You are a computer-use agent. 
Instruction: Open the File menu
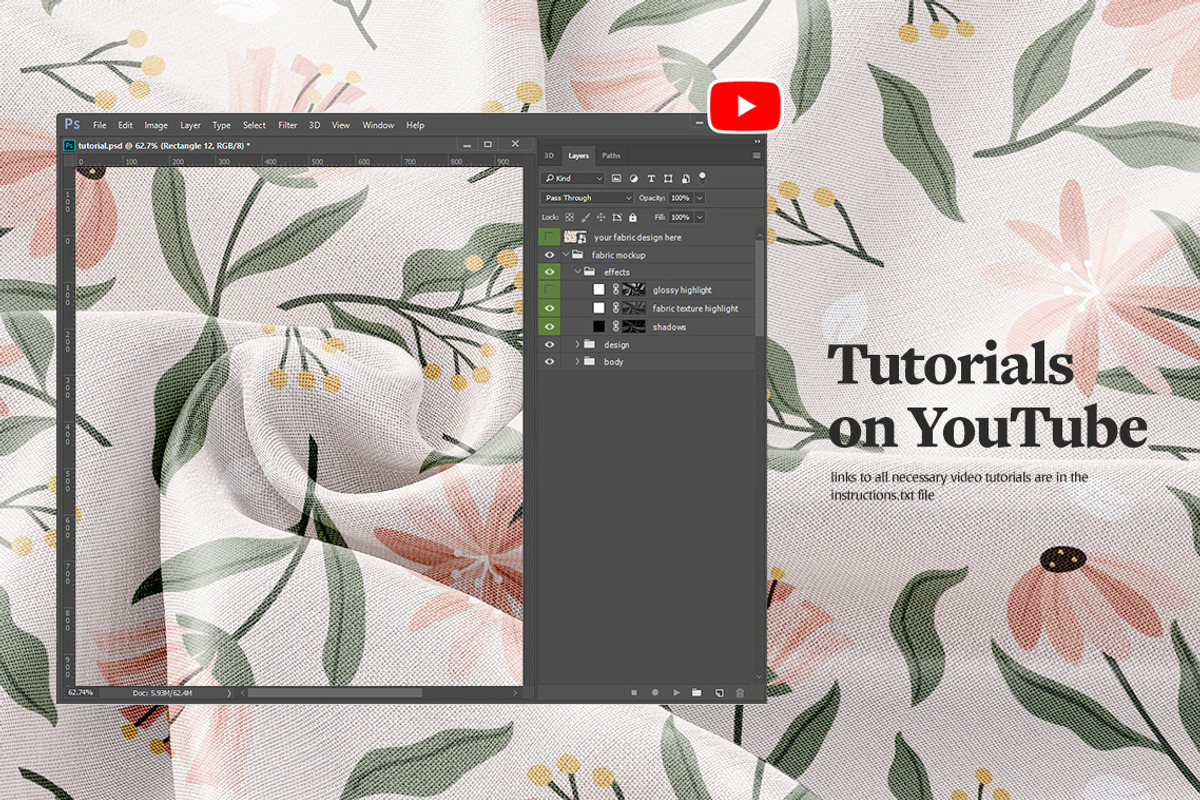(100, 125)
